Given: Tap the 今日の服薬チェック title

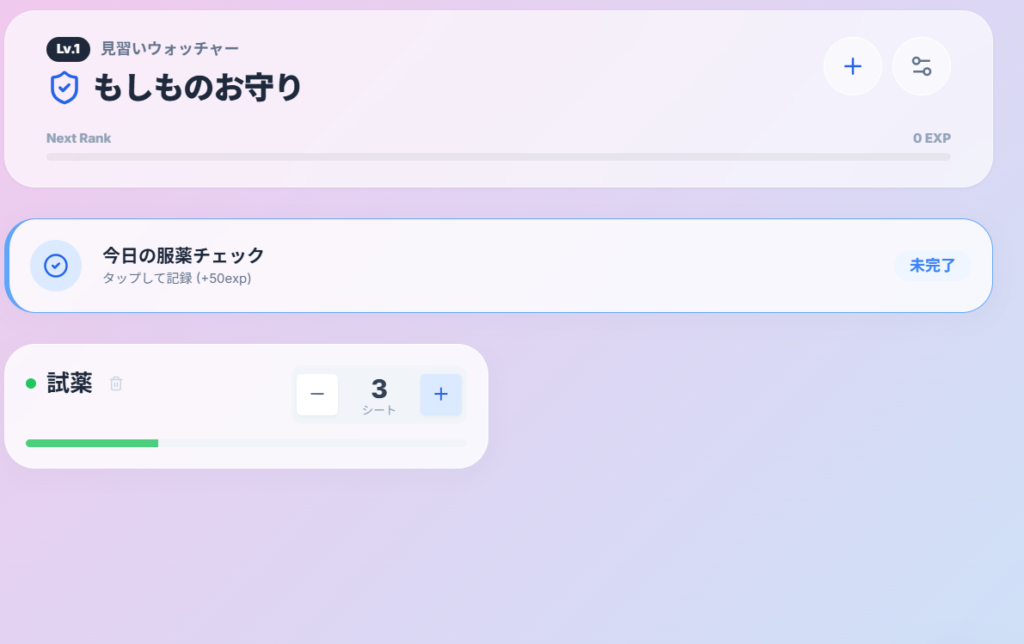Looking at the screenshot, I should (x=183, y=255).
